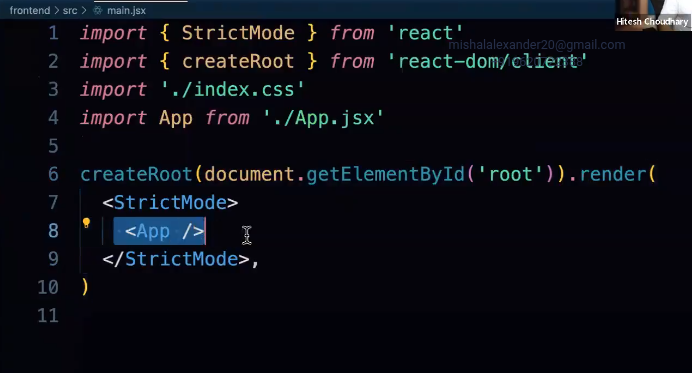
Task: Click the 'react-dom/client' string
Action: (487, 61)
